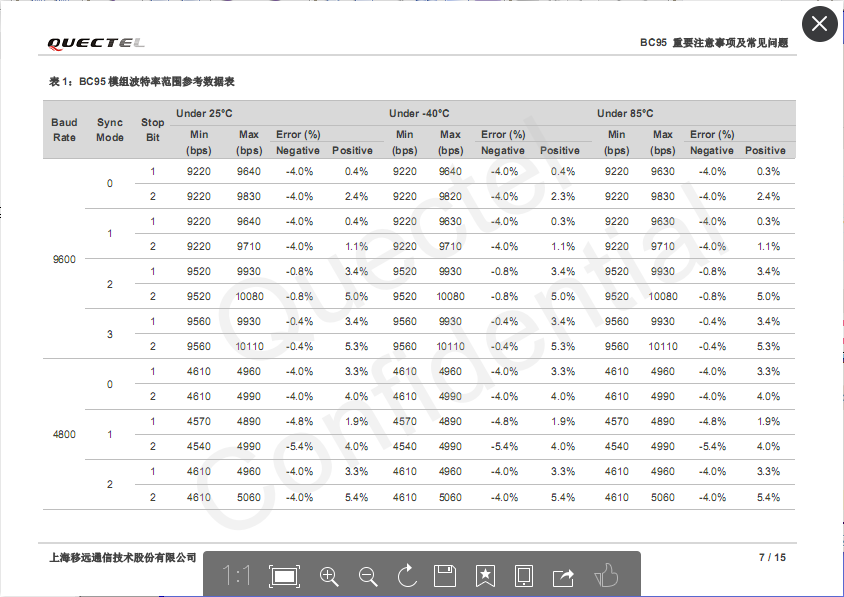
Task: Share the image with the arrow icon
Action: [564, 577]
